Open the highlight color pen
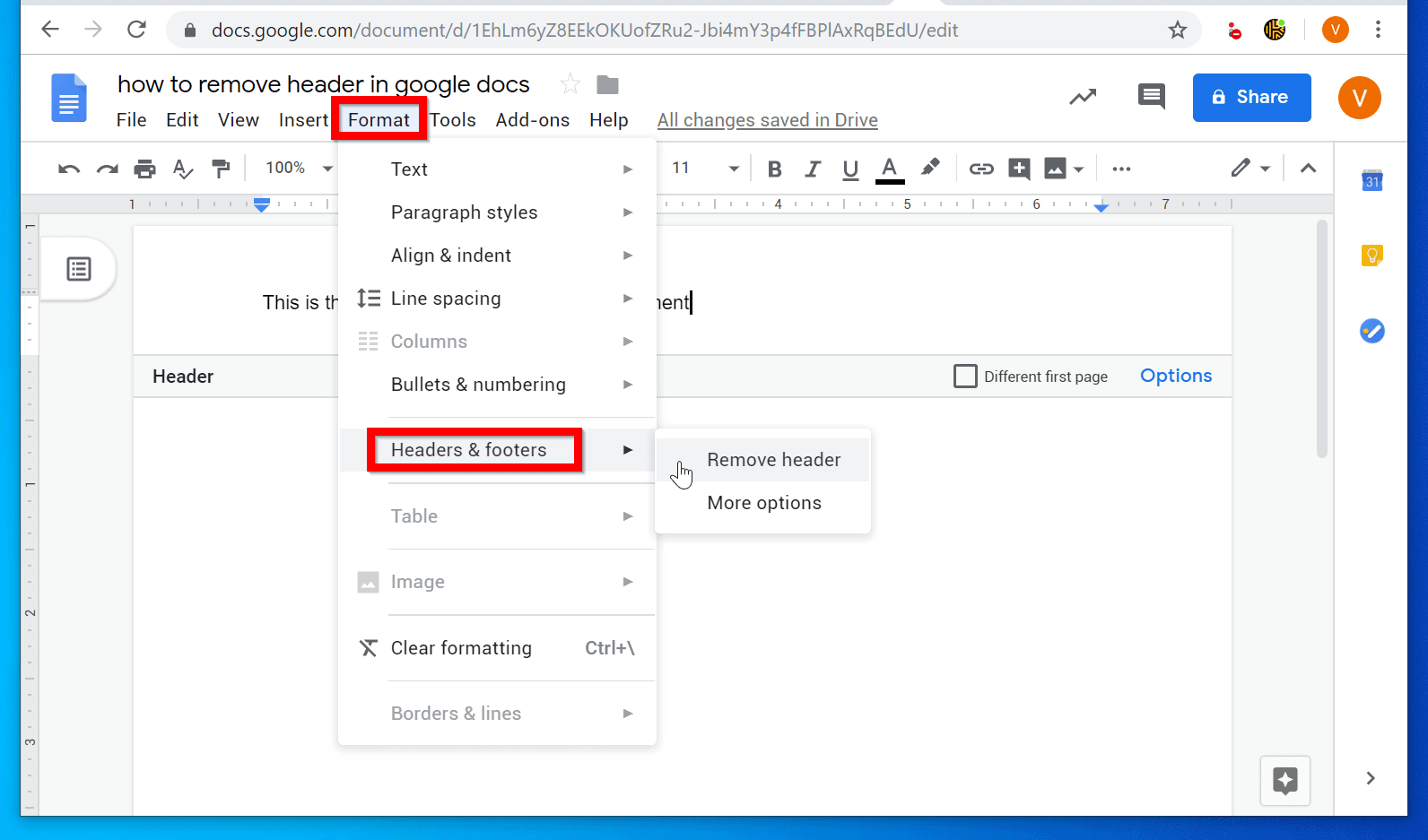 click(930, 168)
